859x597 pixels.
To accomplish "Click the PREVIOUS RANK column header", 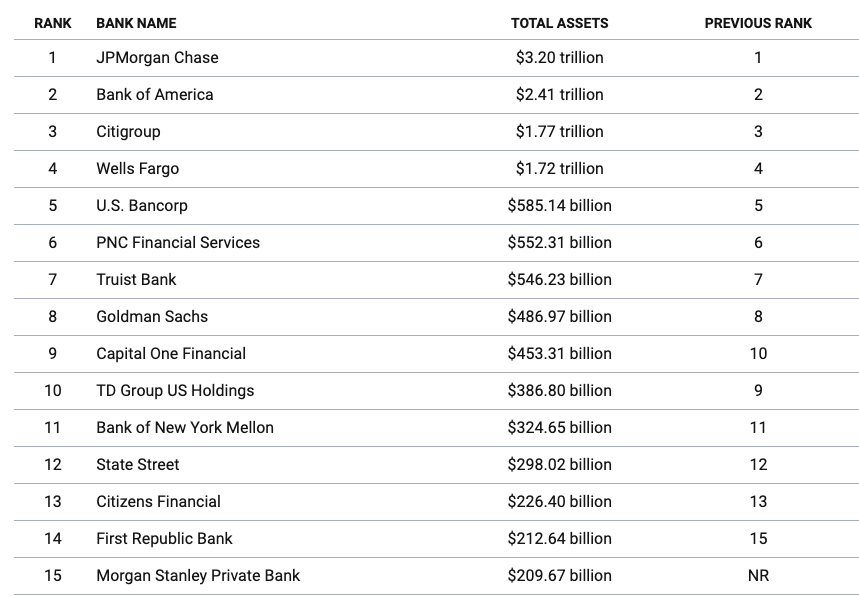I will pyautogui.click(x=758, y=22).
